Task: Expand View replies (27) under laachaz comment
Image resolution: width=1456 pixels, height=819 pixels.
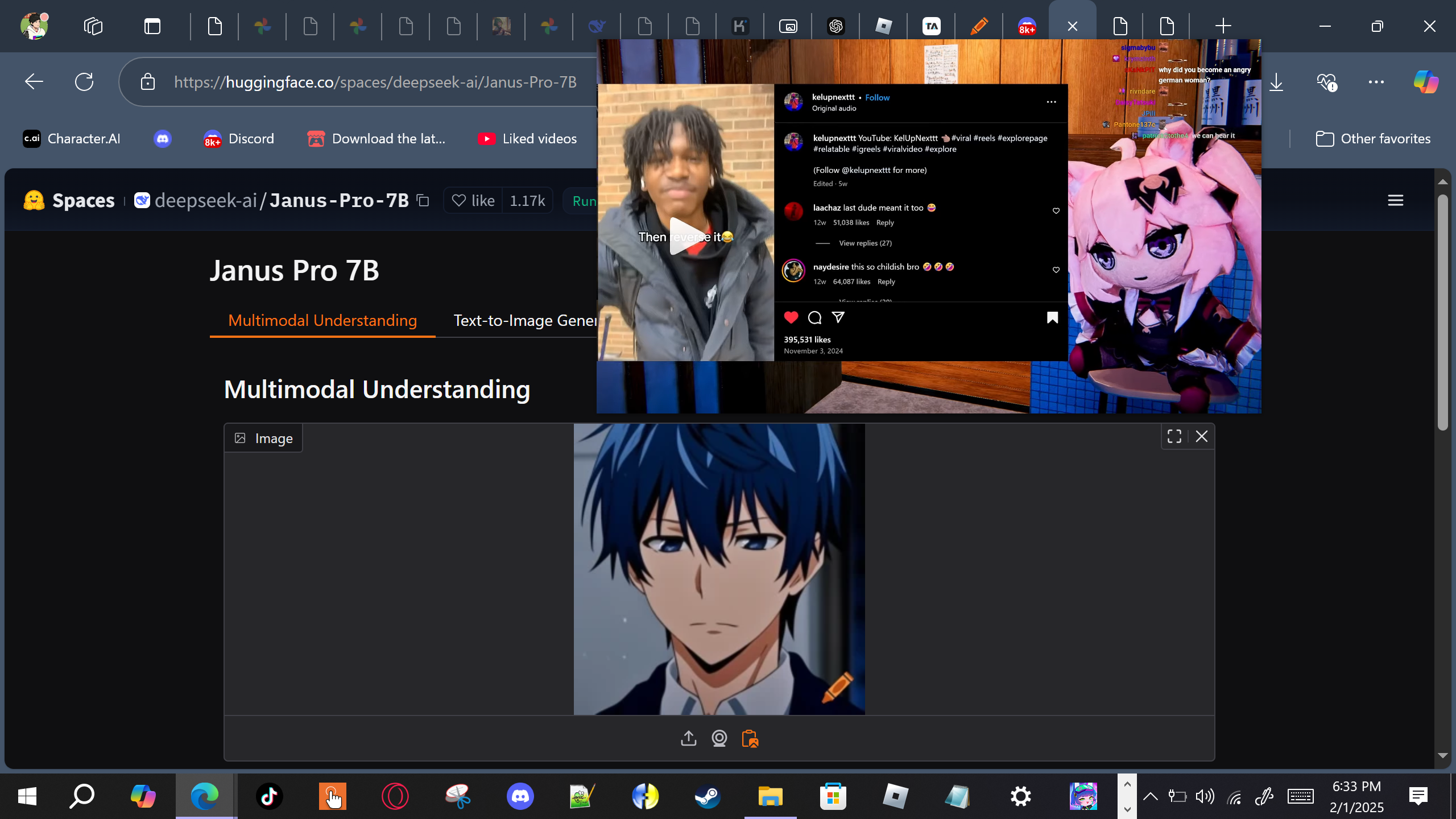Action: point(865,243)
